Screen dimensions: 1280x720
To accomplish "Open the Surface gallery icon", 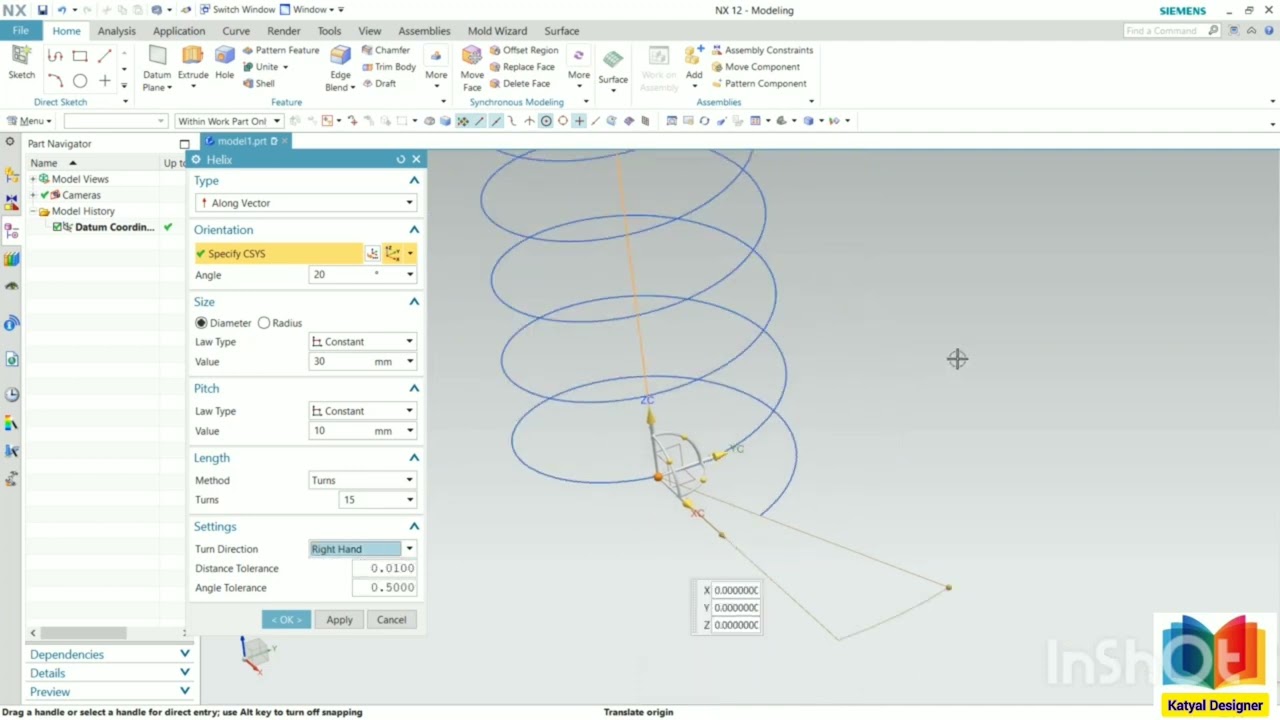I will click(613, 60).
